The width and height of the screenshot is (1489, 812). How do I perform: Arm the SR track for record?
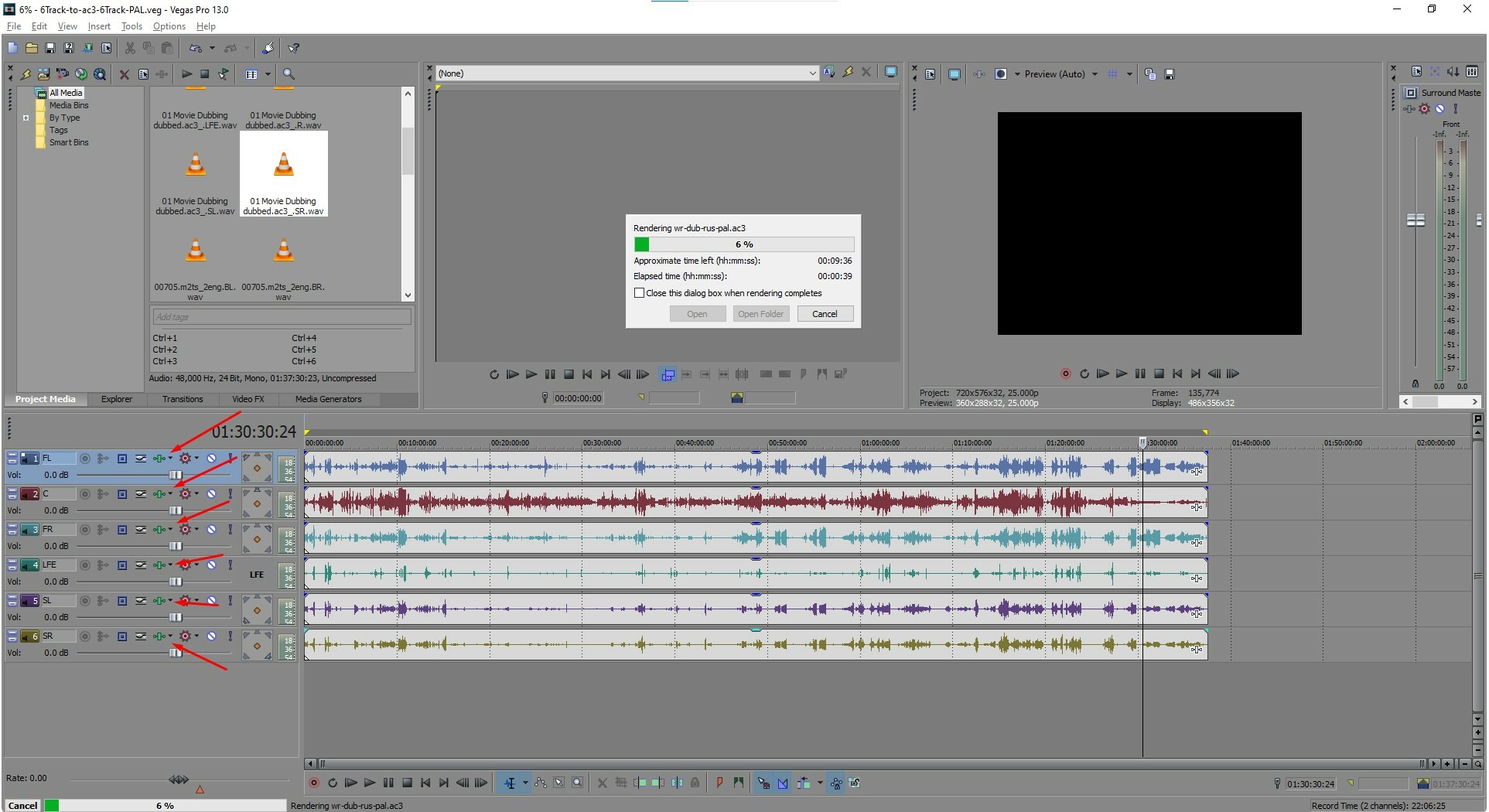[x=85, y=636]
